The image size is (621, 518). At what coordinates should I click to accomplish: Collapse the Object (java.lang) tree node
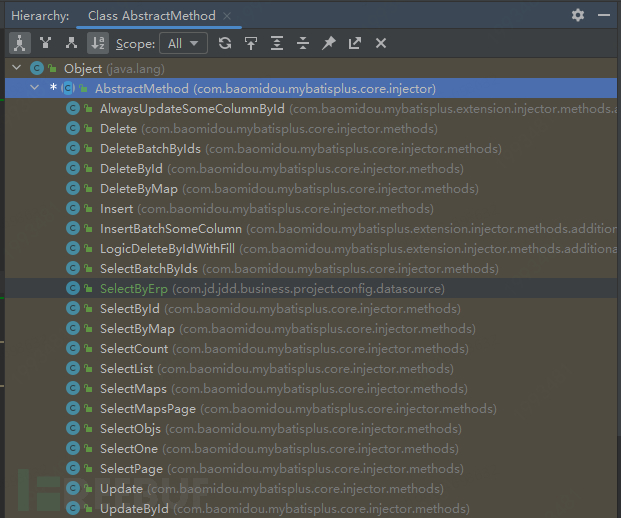click(x=17, y=68)
